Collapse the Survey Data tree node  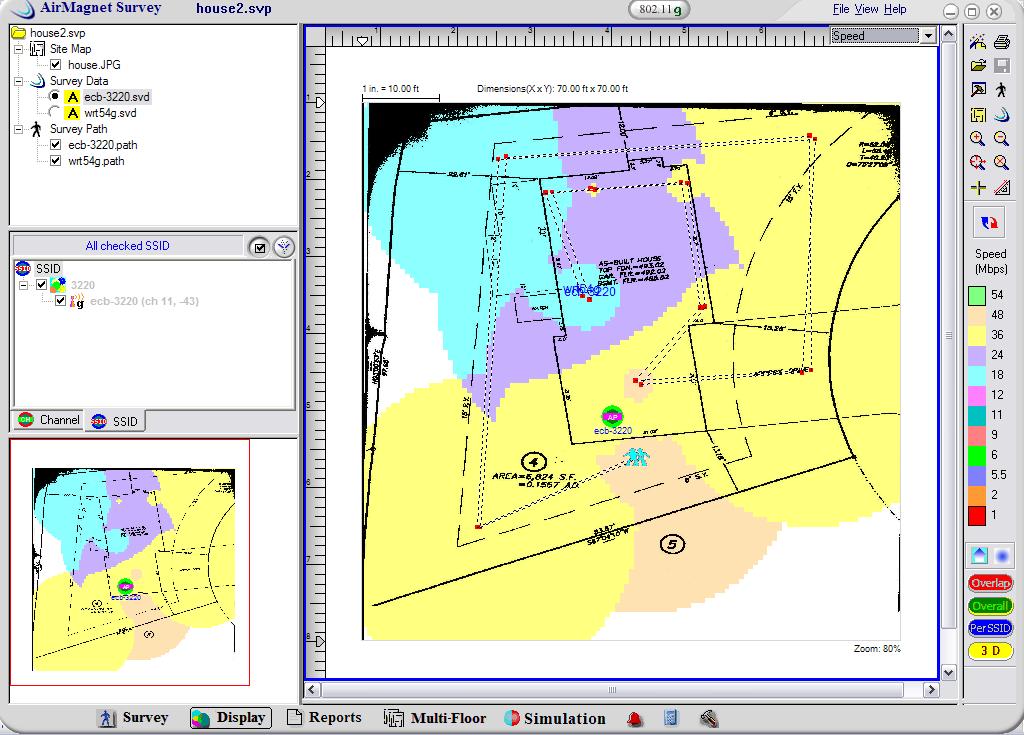click(x=19, y=81)
